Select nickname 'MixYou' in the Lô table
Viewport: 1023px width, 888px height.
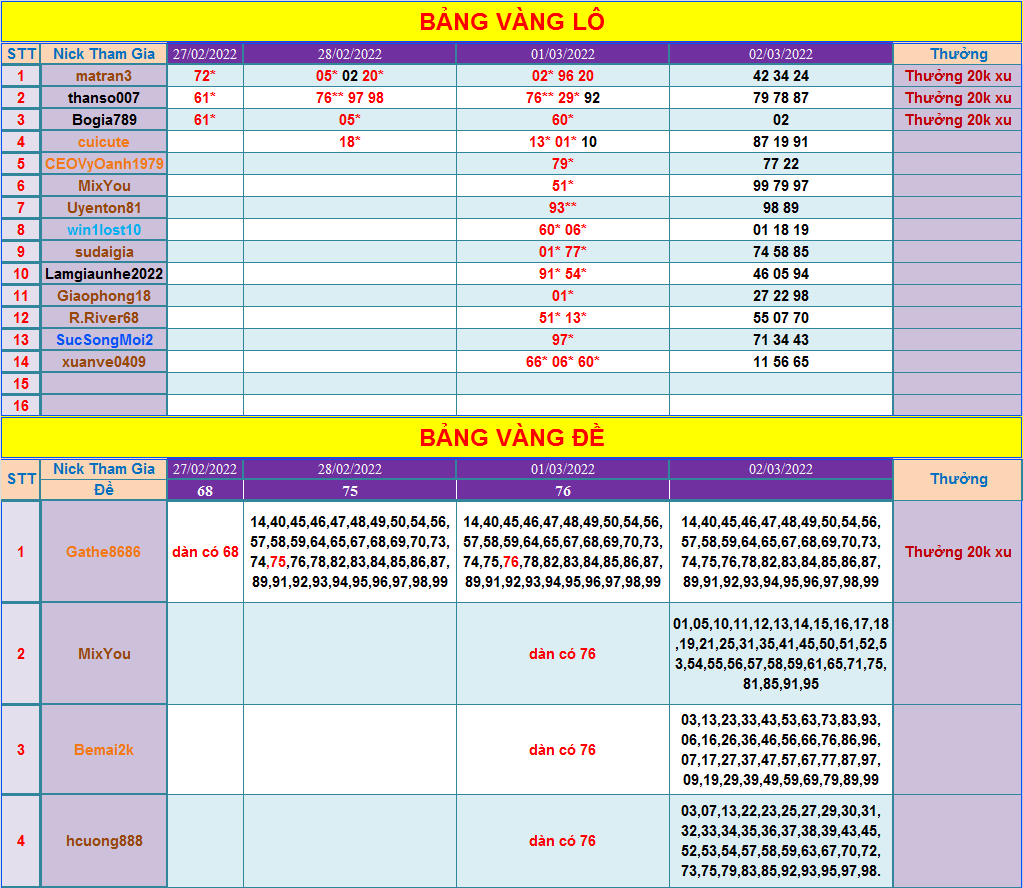coord(104,186)
